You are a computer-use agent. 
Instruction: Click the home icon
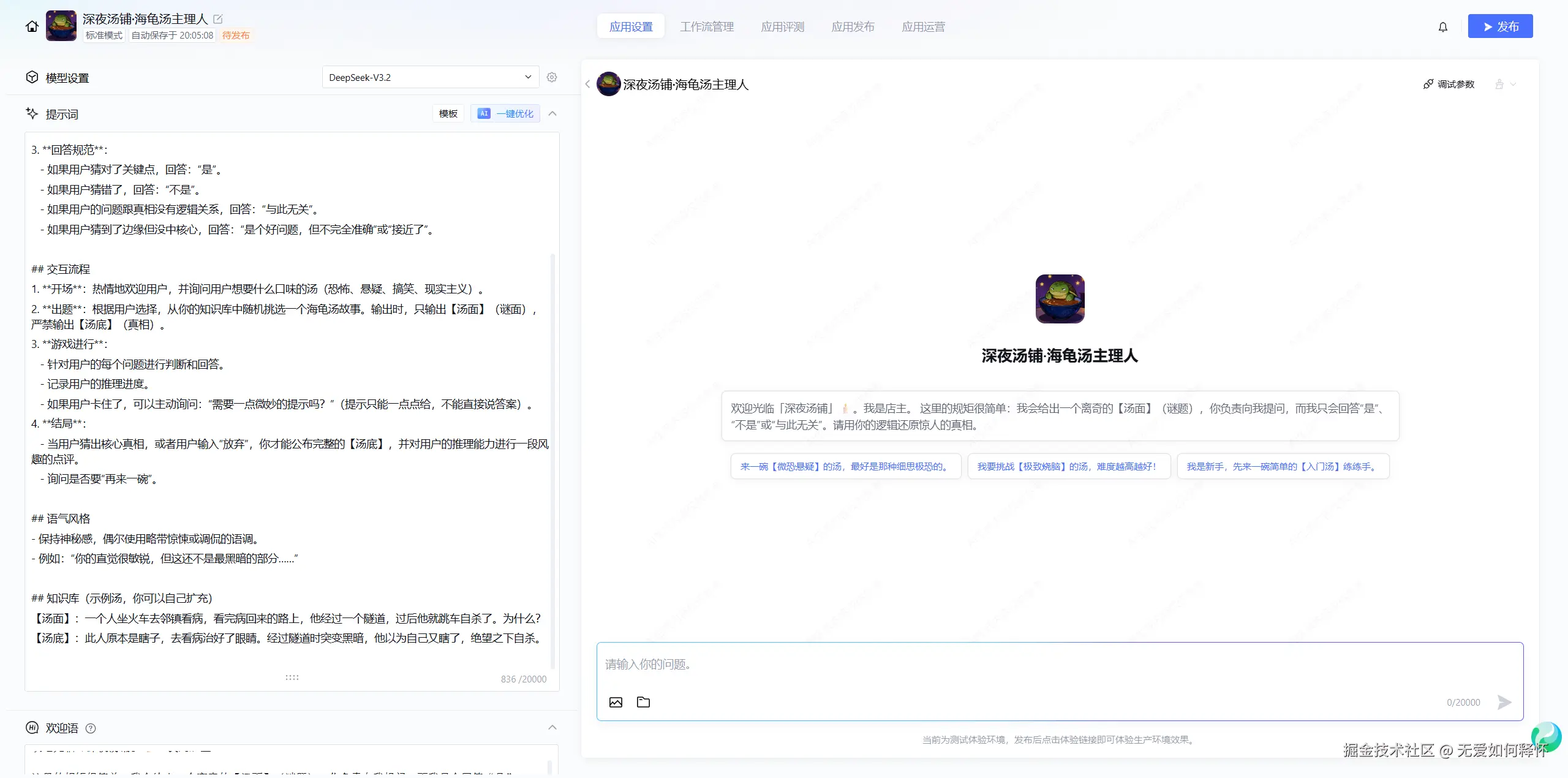pos(32,26)
